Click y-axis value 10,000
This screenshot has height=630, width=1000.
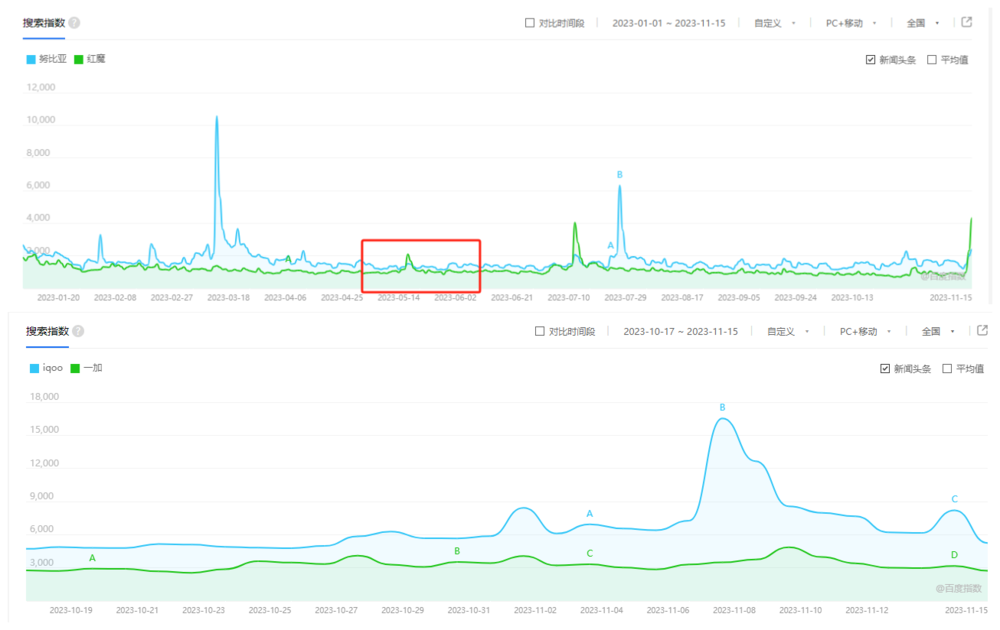[x=41, y=120]
